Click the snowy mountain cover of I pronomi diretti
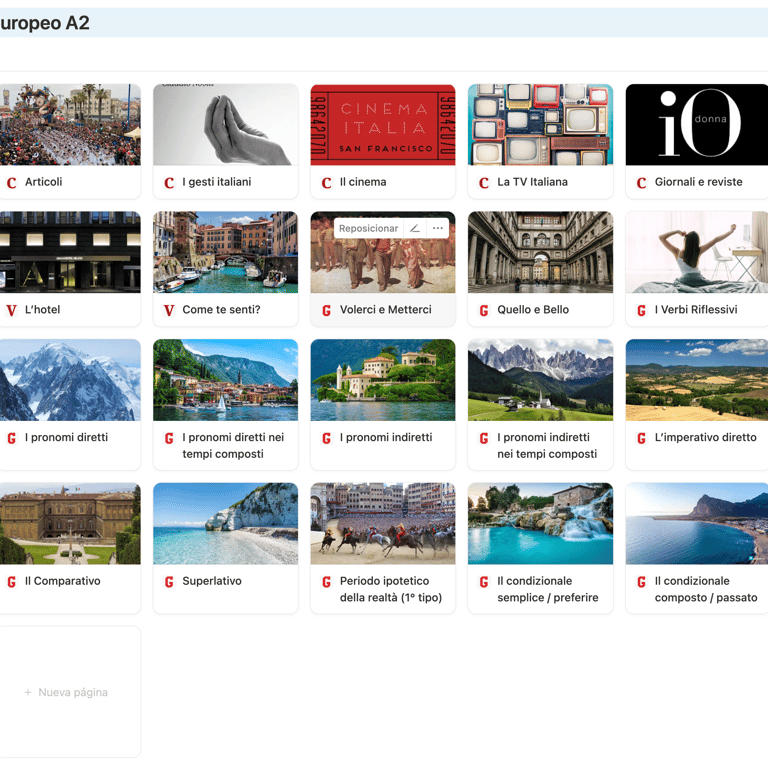The image size is (768, 768). click(x=70, y=380)
